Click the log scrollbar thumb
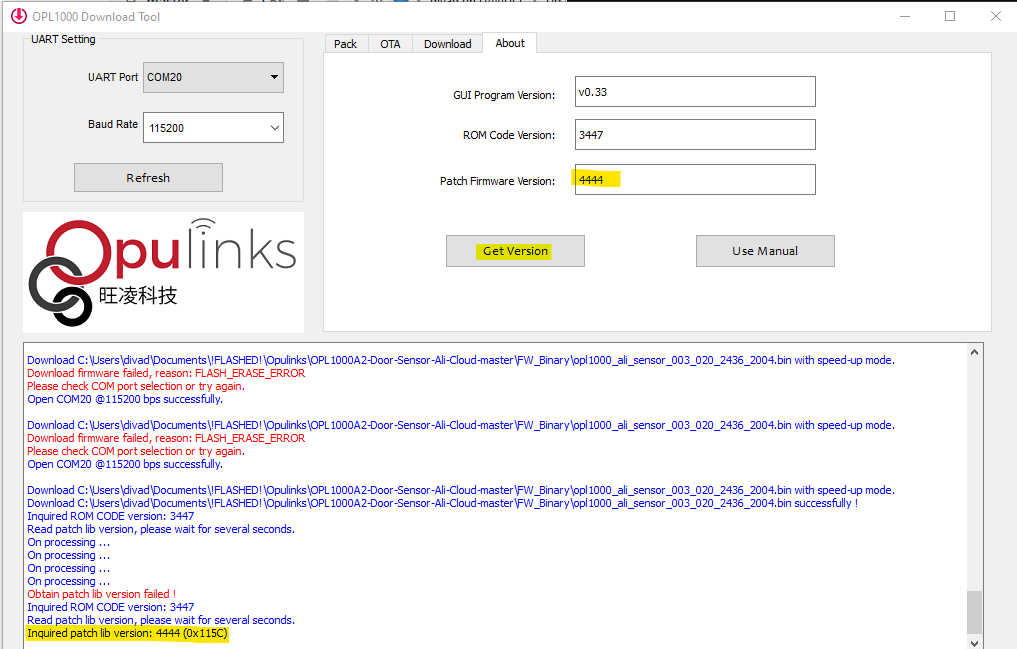 click(974, 612)
